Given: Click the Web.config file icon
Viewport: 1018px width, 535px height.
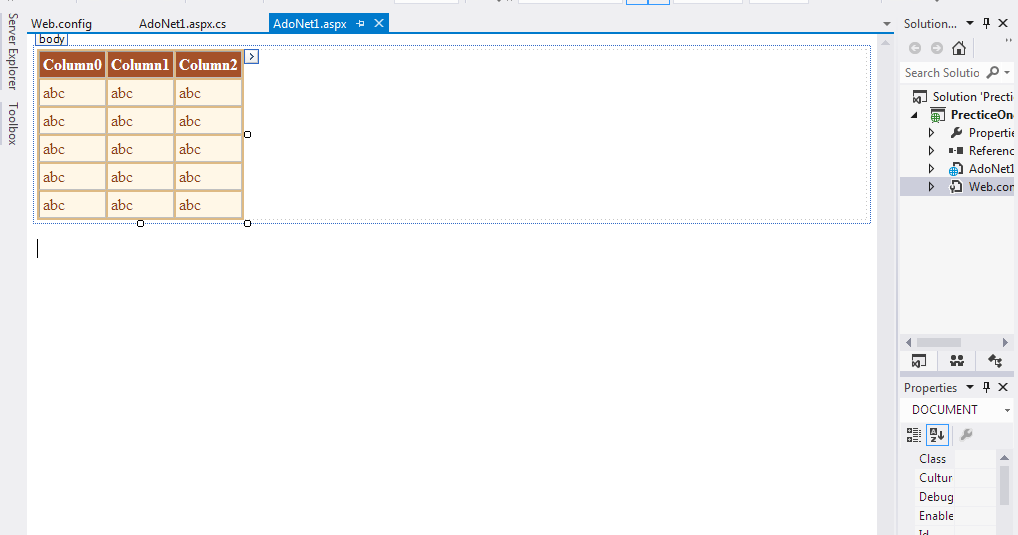Looking at the screenshot, I should click(956, 186).
